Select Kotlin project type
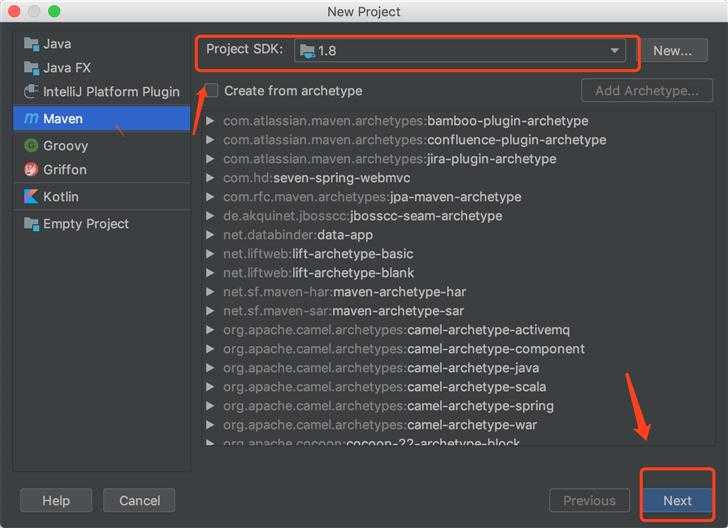The image size is (728, 528). pos(102,196)
